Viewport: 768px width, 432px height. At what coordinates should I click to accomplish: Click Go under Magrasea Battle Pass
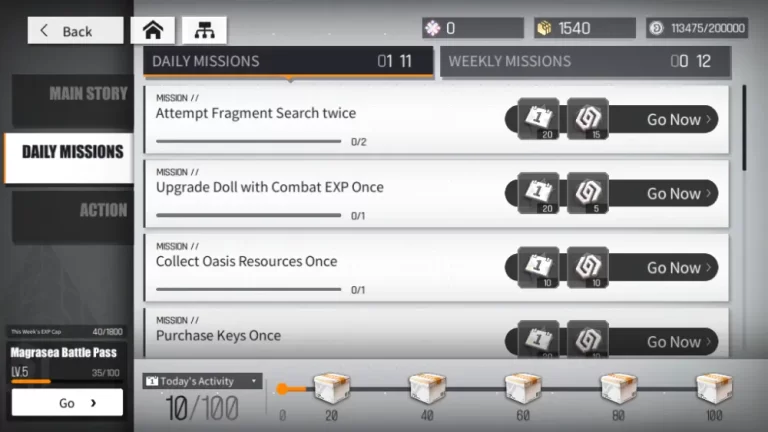point(67,403)
